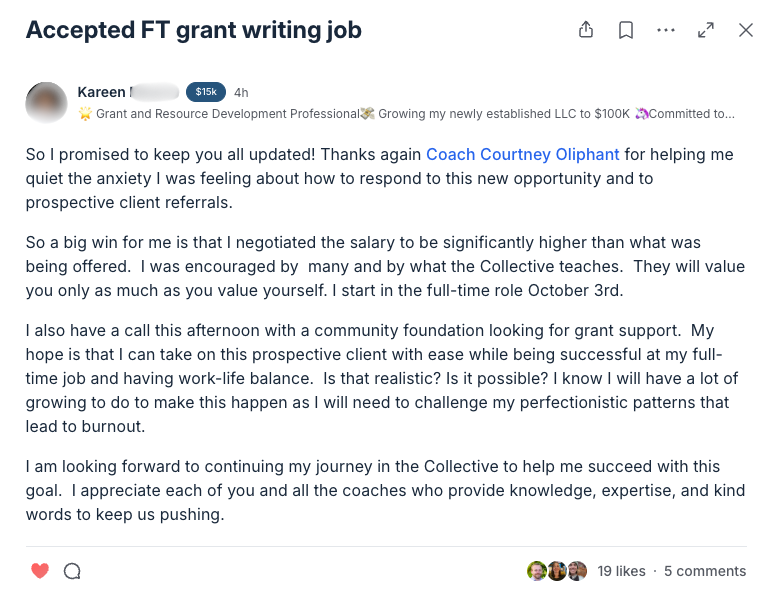Bookmark this post
Screen dimensions: 777x602
tap(626, 30)
